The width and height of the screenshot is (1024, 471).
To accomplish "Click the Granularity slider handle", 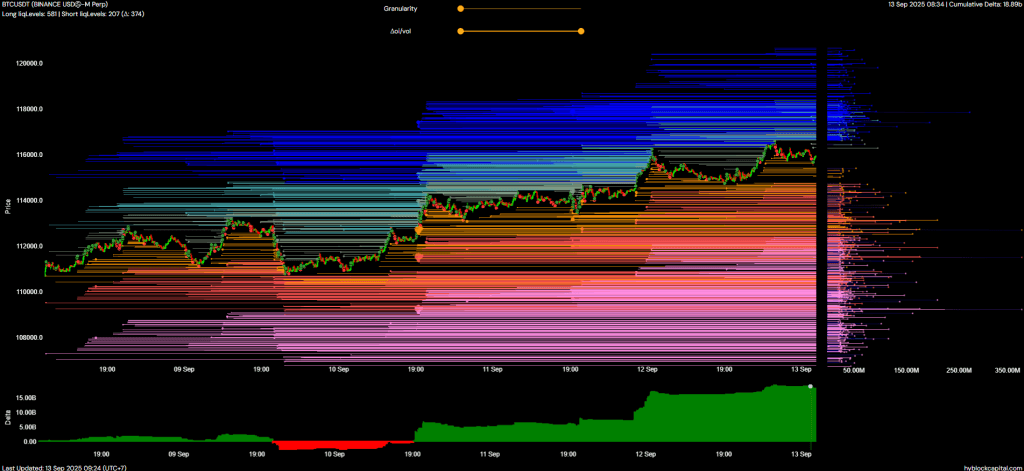I will [460, 8].
